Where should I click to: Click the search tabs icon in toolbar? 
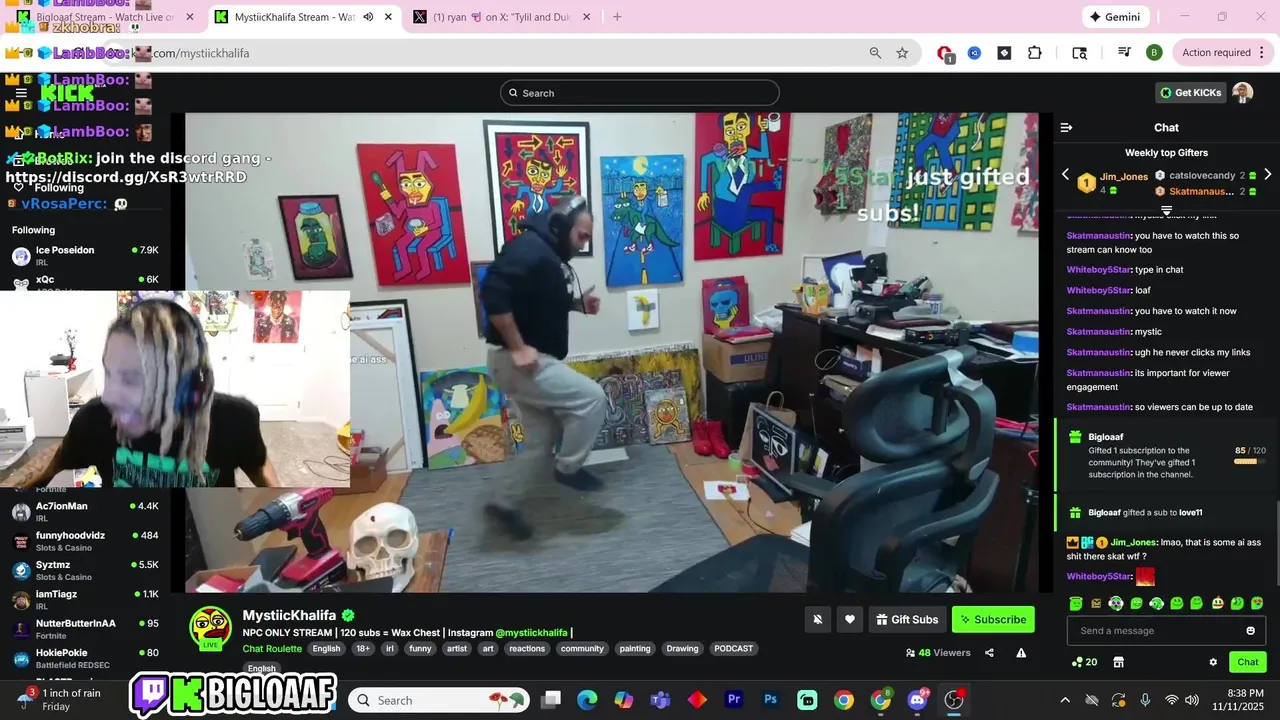click(1079, 53)
